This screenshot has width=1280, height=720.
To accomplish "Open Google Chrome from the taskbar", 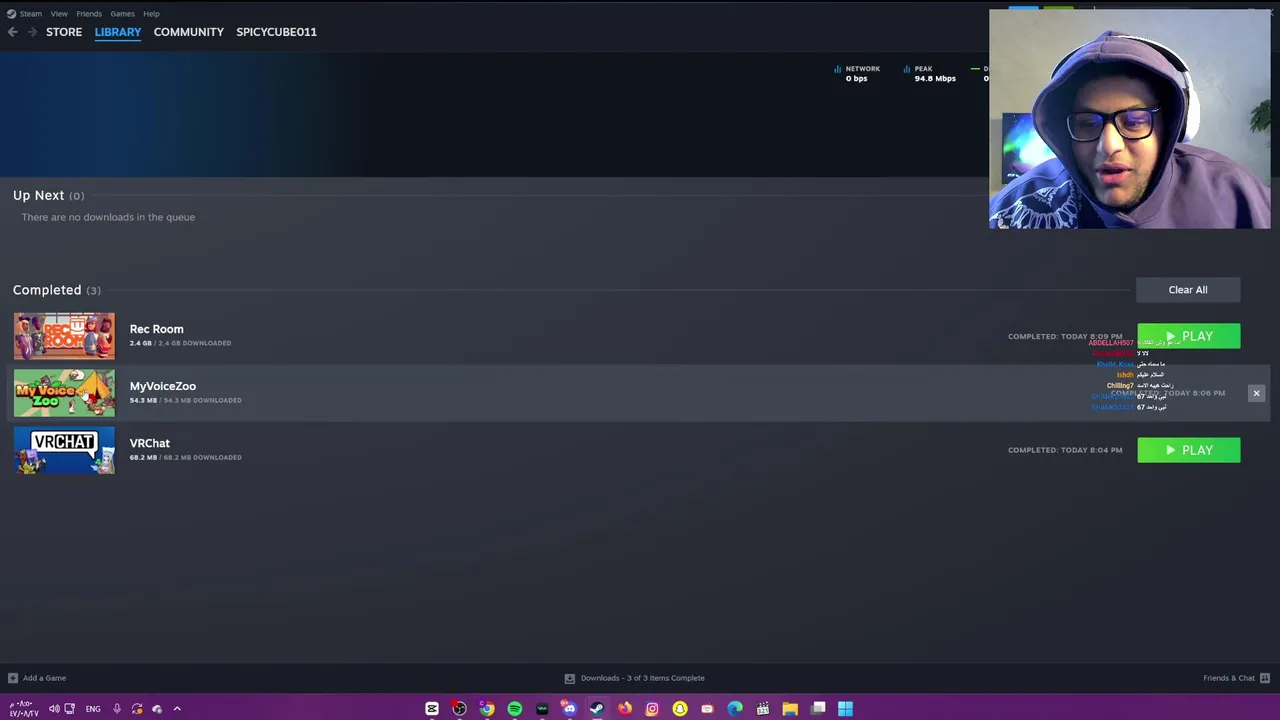I will pyautogui.click(x=487, y=709).
